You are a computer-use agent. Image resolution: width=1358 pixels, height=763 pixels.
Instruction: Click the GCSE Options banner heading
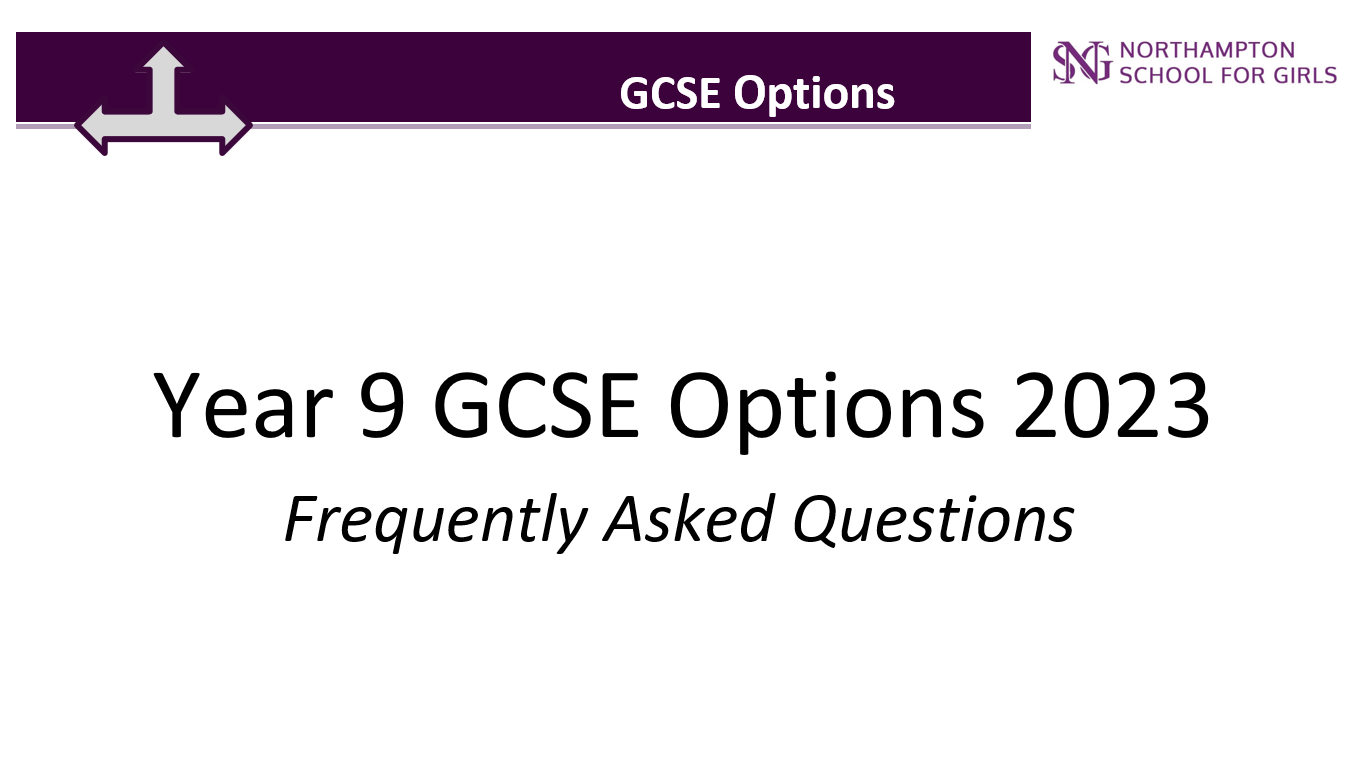(x=757, y=94)
